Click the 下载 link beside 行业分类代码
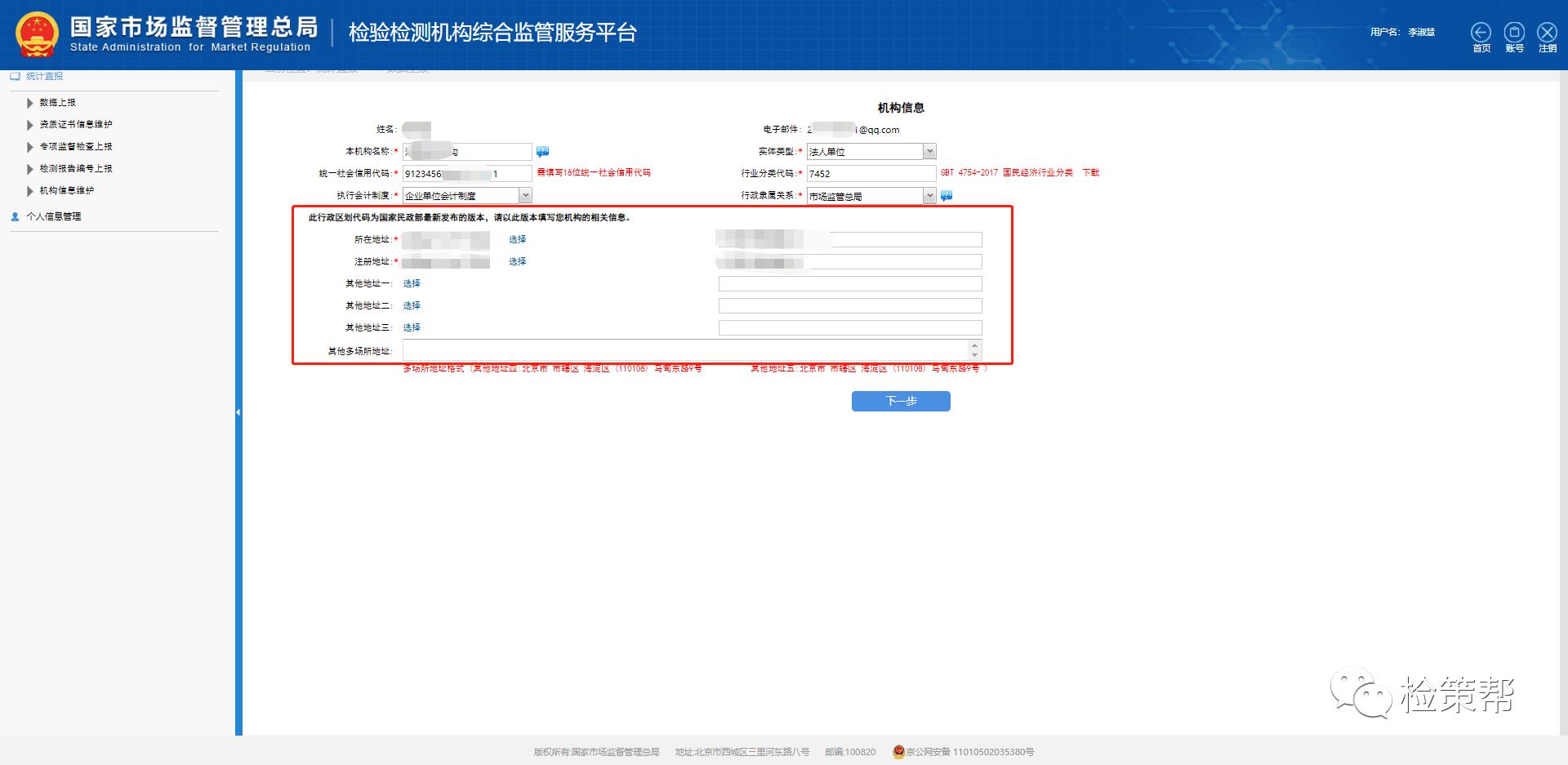 coord(1093,172)
